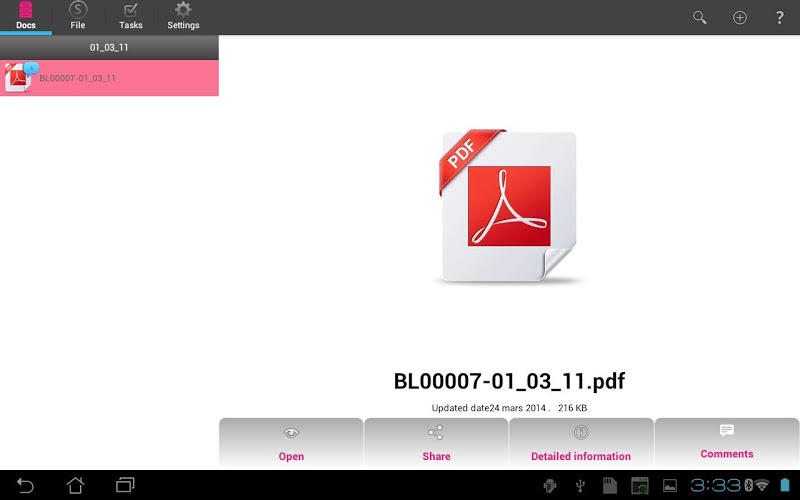Tap the Android back navigation icon
800x500 pixels.
coord(25,485)
